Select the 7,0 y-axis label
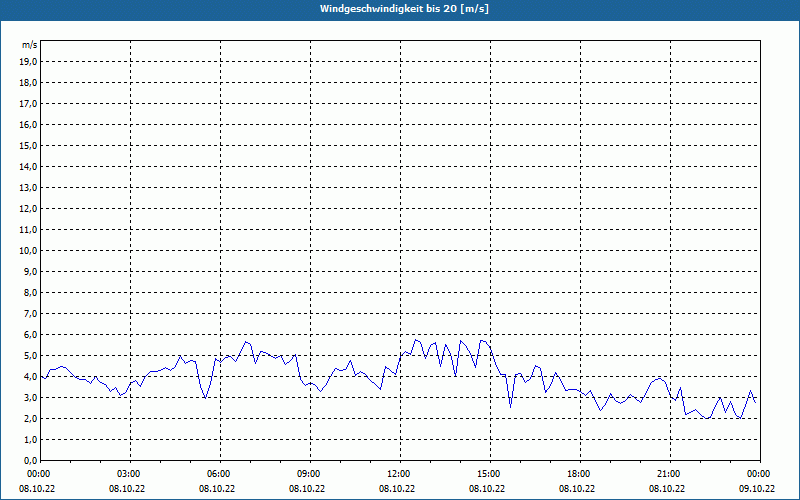This screenshot has width=800, height=500. [30, 313]
